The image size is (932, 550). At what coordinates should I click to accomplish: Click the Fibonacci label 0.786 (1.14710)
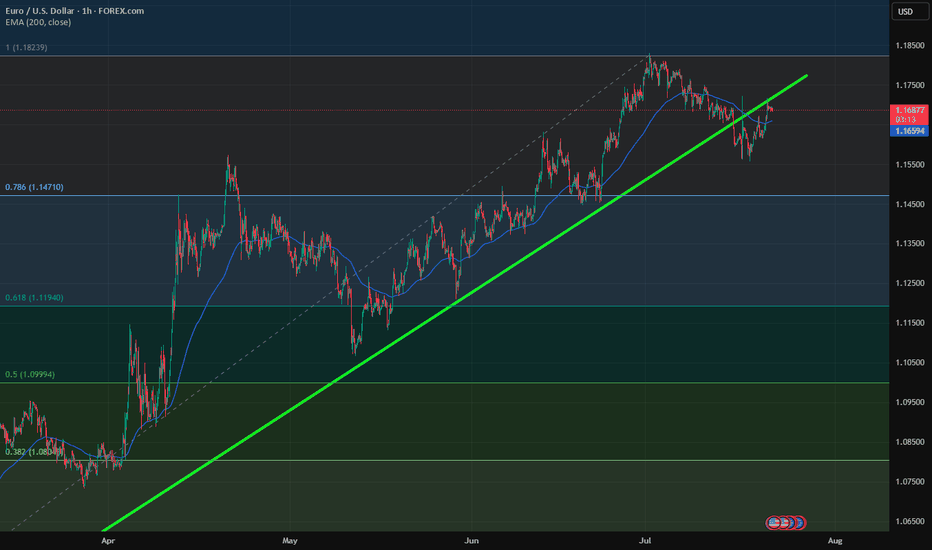(34, 187)
